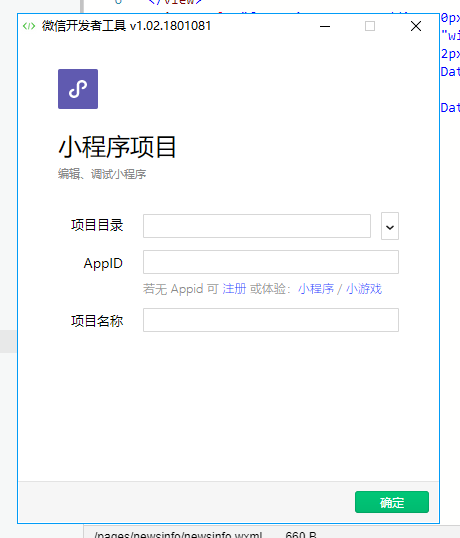Click the 小程序项目 heading
Screen dimensions: 460x538
tap(117, 147)
